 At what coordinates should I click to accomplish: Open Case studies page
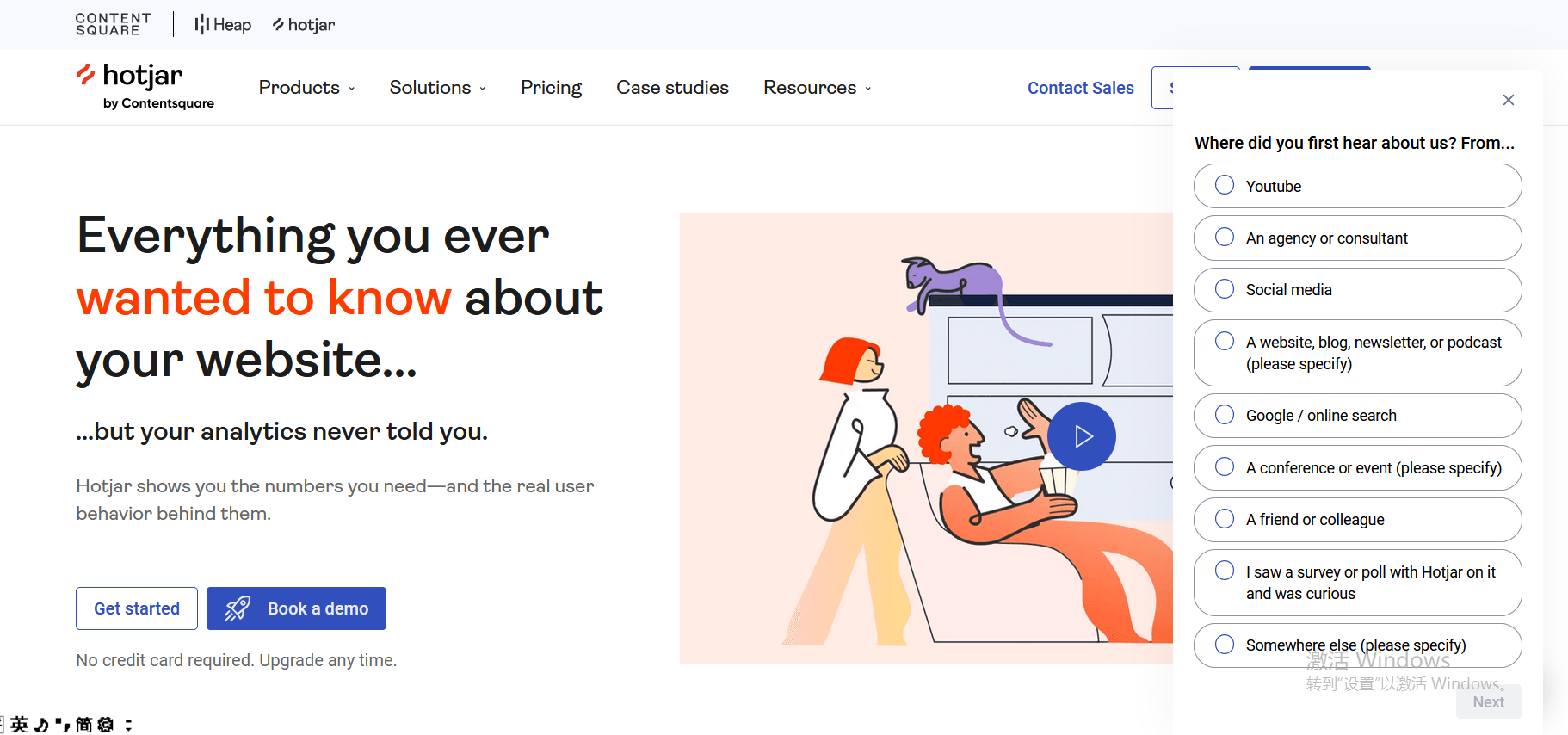click(x=672, y=88)
